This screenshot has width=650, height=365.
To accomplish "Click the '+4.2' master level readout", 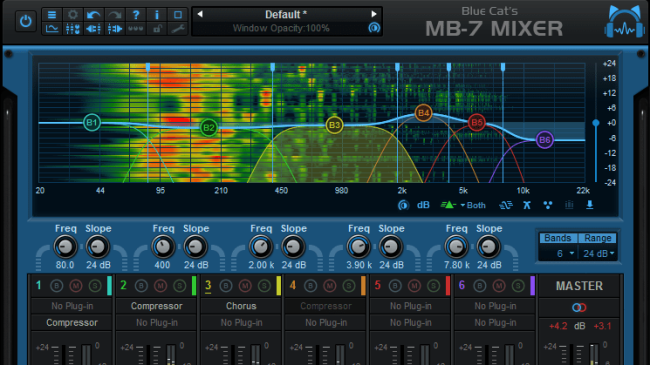I will 558,326.
